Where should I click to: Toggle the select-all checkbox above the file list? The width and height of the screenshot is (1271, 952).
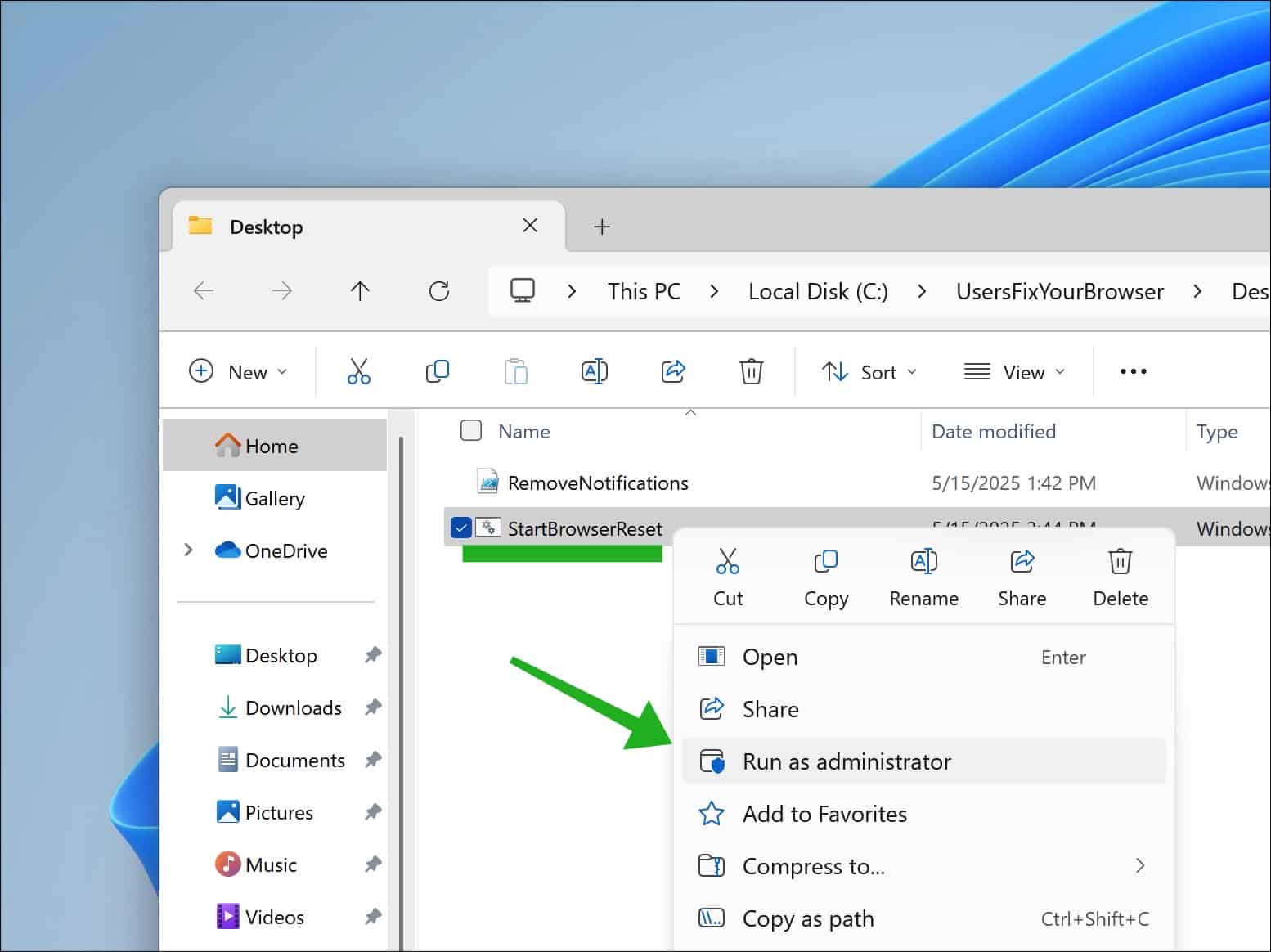tap(471, 430)
